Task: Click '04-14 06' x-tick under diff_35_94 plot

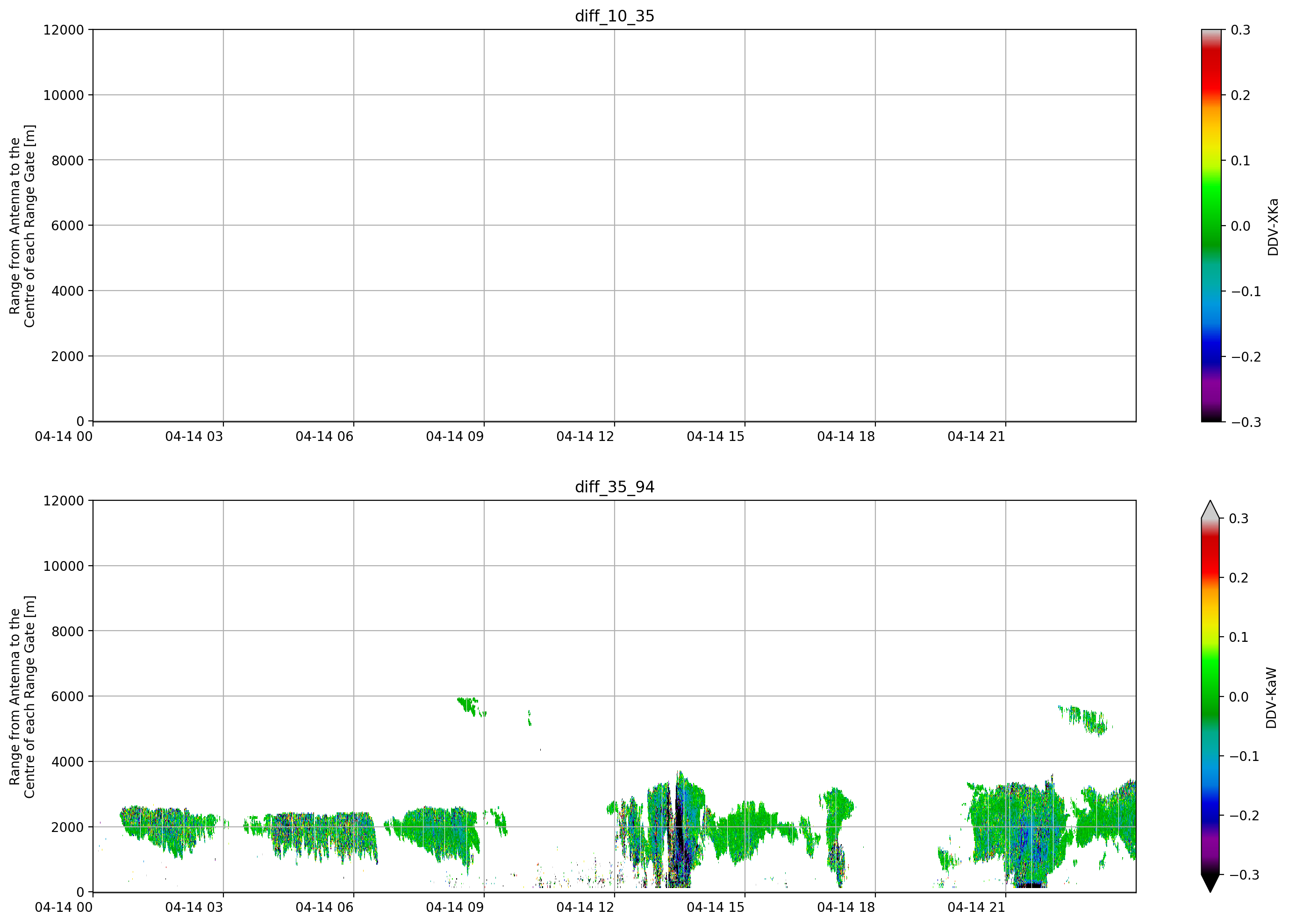Action: 324,907
